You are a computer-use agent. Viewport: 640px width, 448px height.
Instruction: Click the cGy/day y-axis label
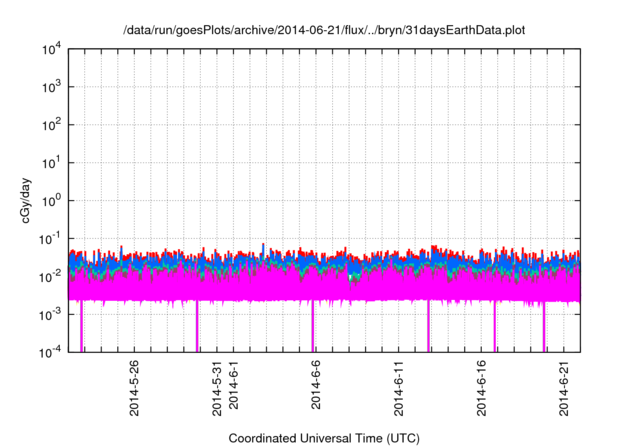pos(31,201)
